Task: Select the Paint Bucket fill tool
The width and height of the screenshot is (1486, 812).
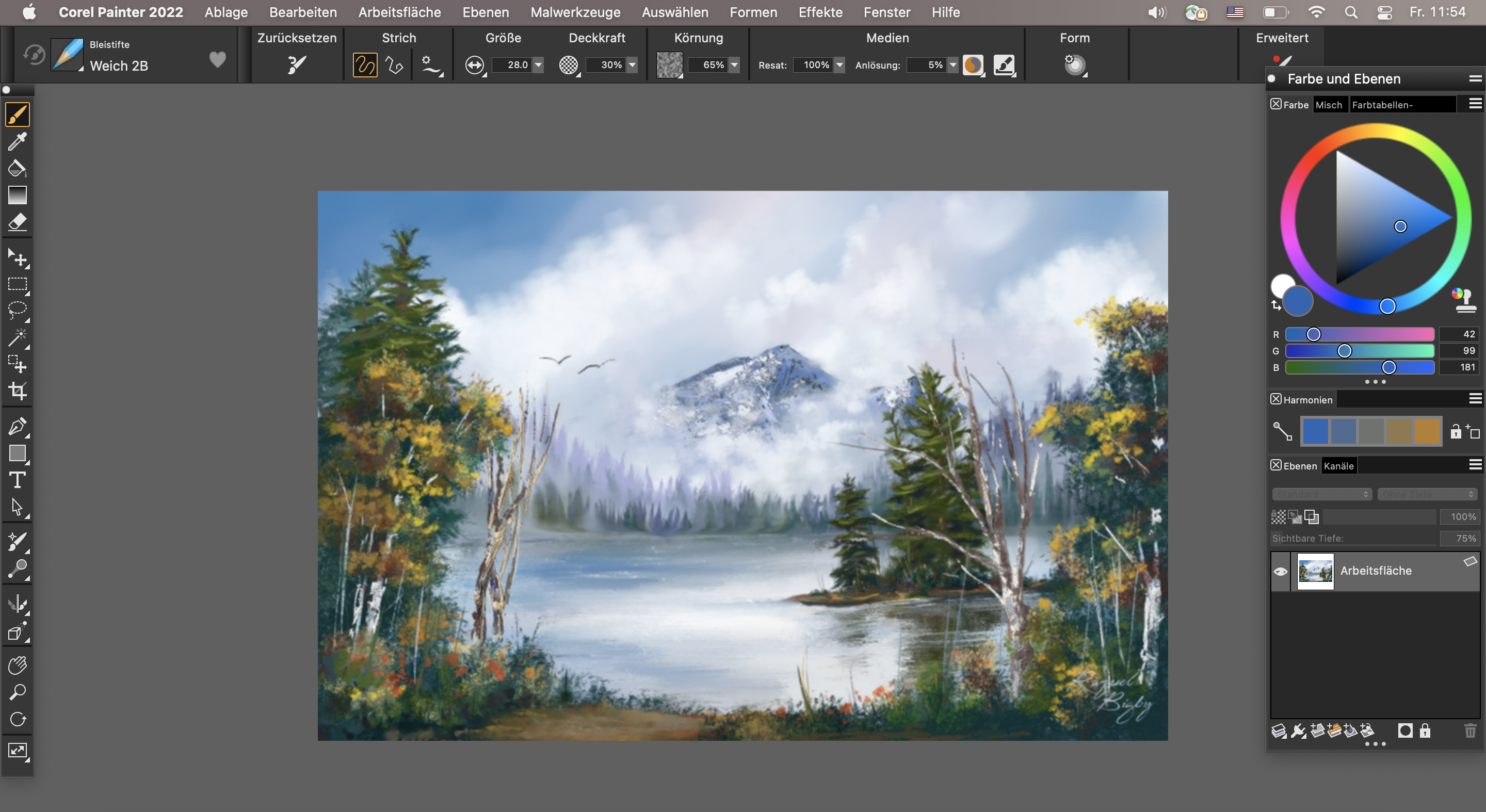Action: (17, 168)
